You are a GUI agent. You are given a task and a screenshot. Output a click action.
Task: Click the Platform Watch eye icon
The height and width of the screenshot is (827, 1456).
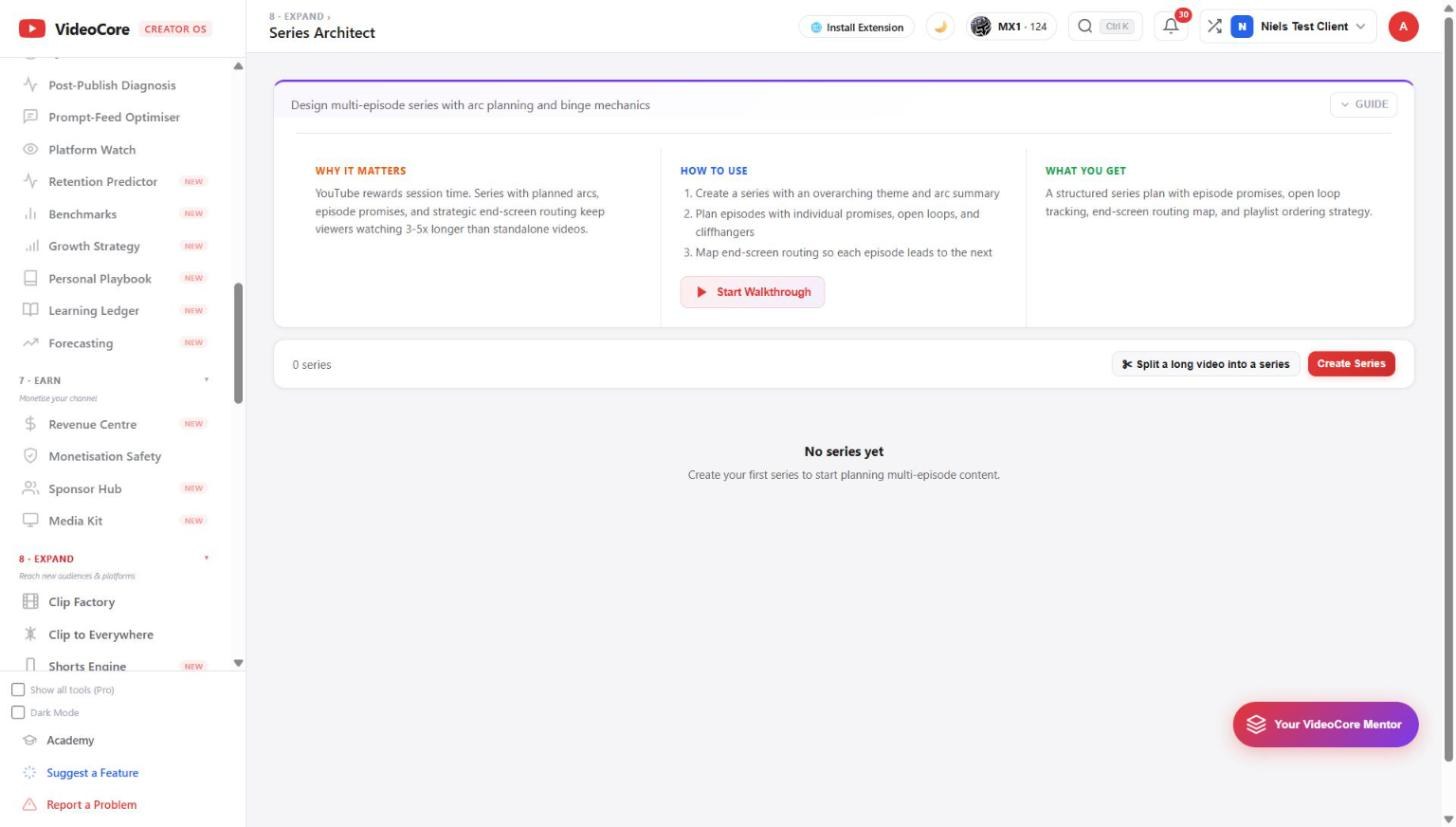[30, 149]
